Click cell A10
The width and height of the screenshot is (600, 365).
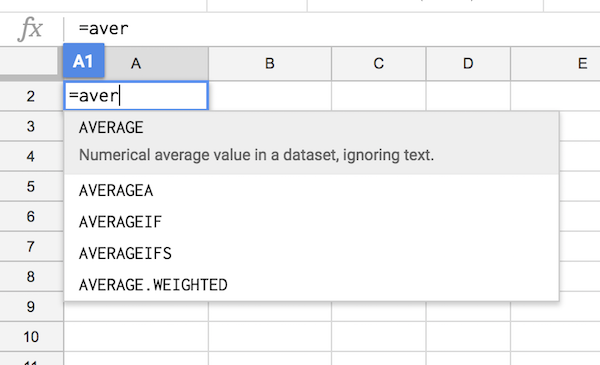pyautogui.click(x=136, y=337)
